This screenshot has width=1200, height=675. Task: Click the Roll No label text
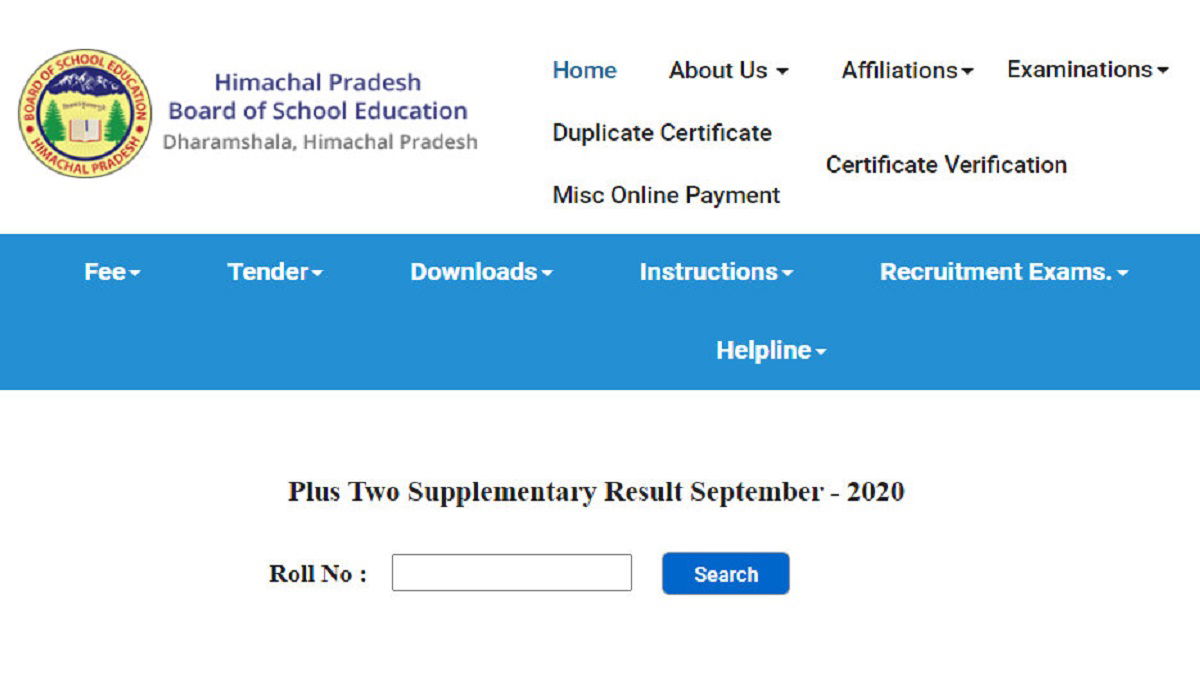(317, 573)
